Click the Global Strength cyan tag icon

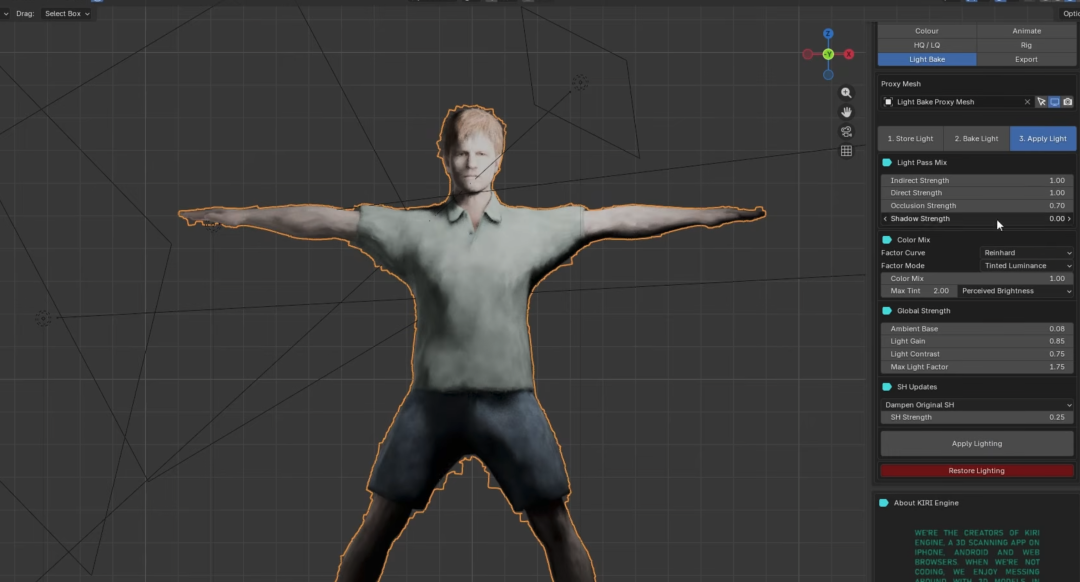tap(887, 311)
